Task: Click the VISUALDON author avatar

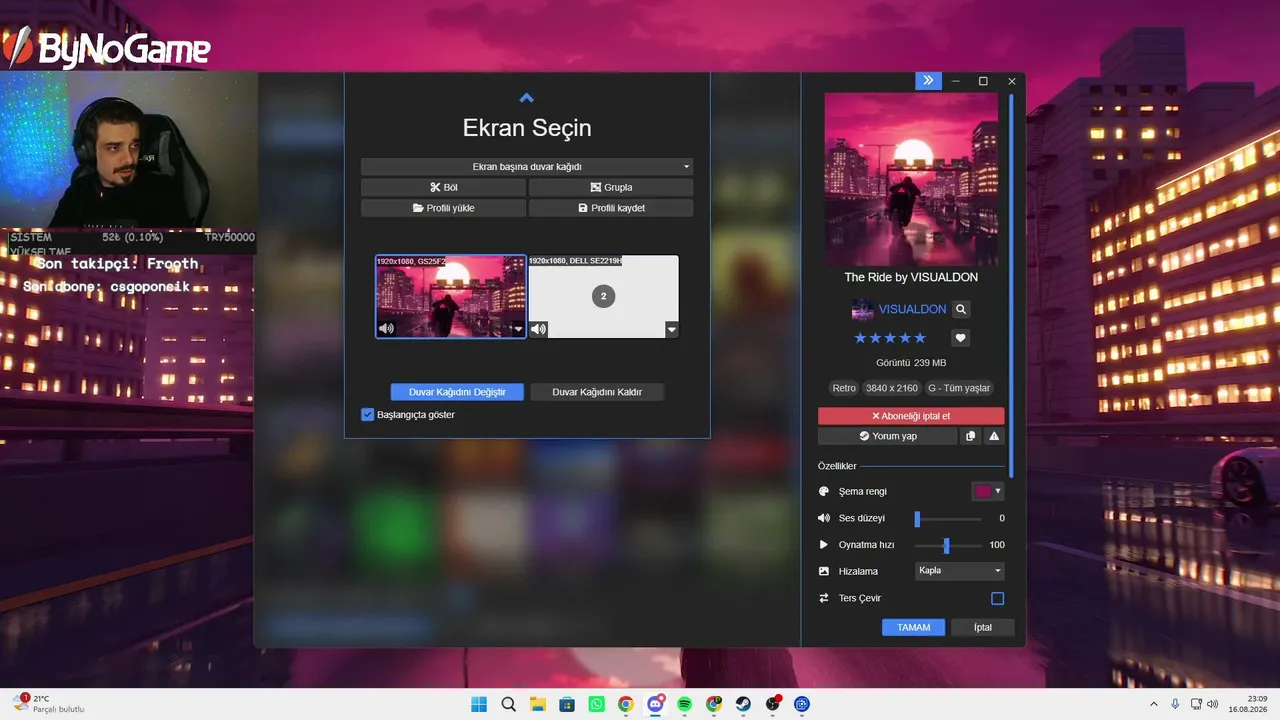Action: [x=862, y=310]
